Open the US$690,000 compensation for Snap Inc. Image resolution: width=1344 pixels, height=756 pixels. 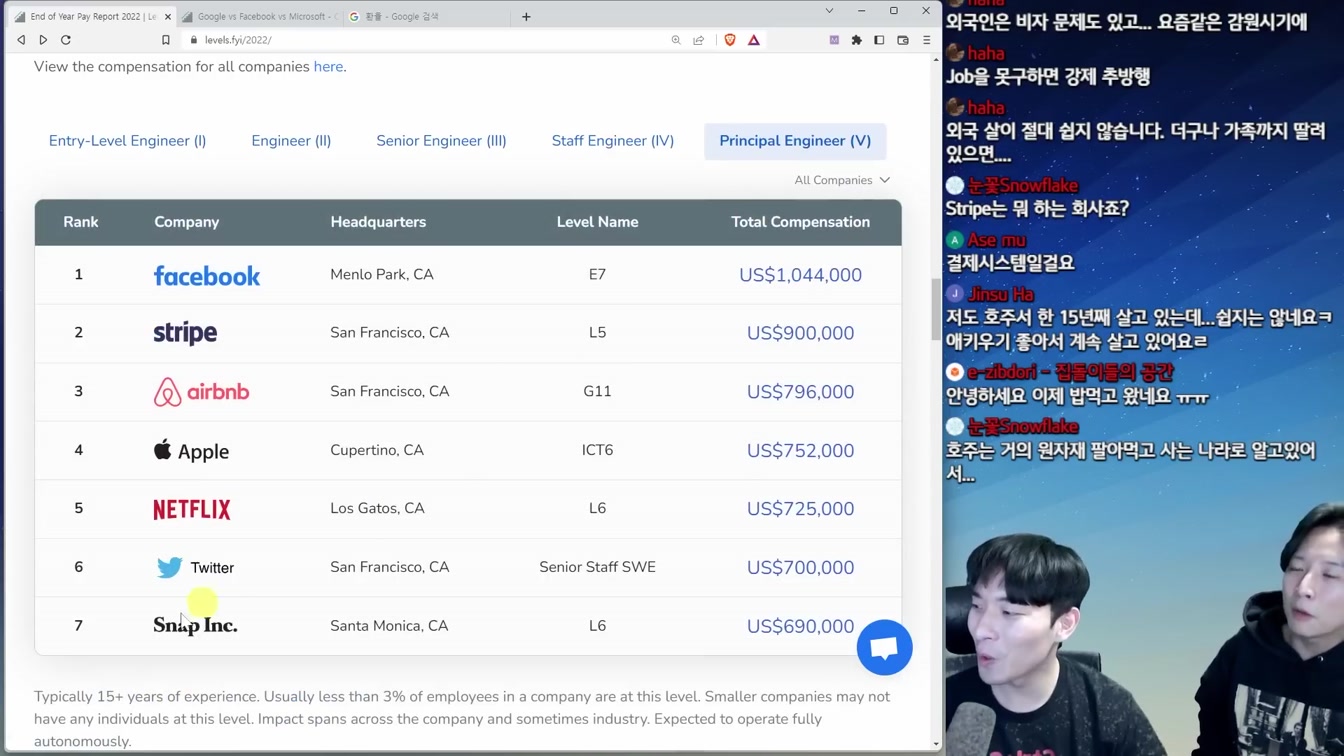(x=801, y=626)
